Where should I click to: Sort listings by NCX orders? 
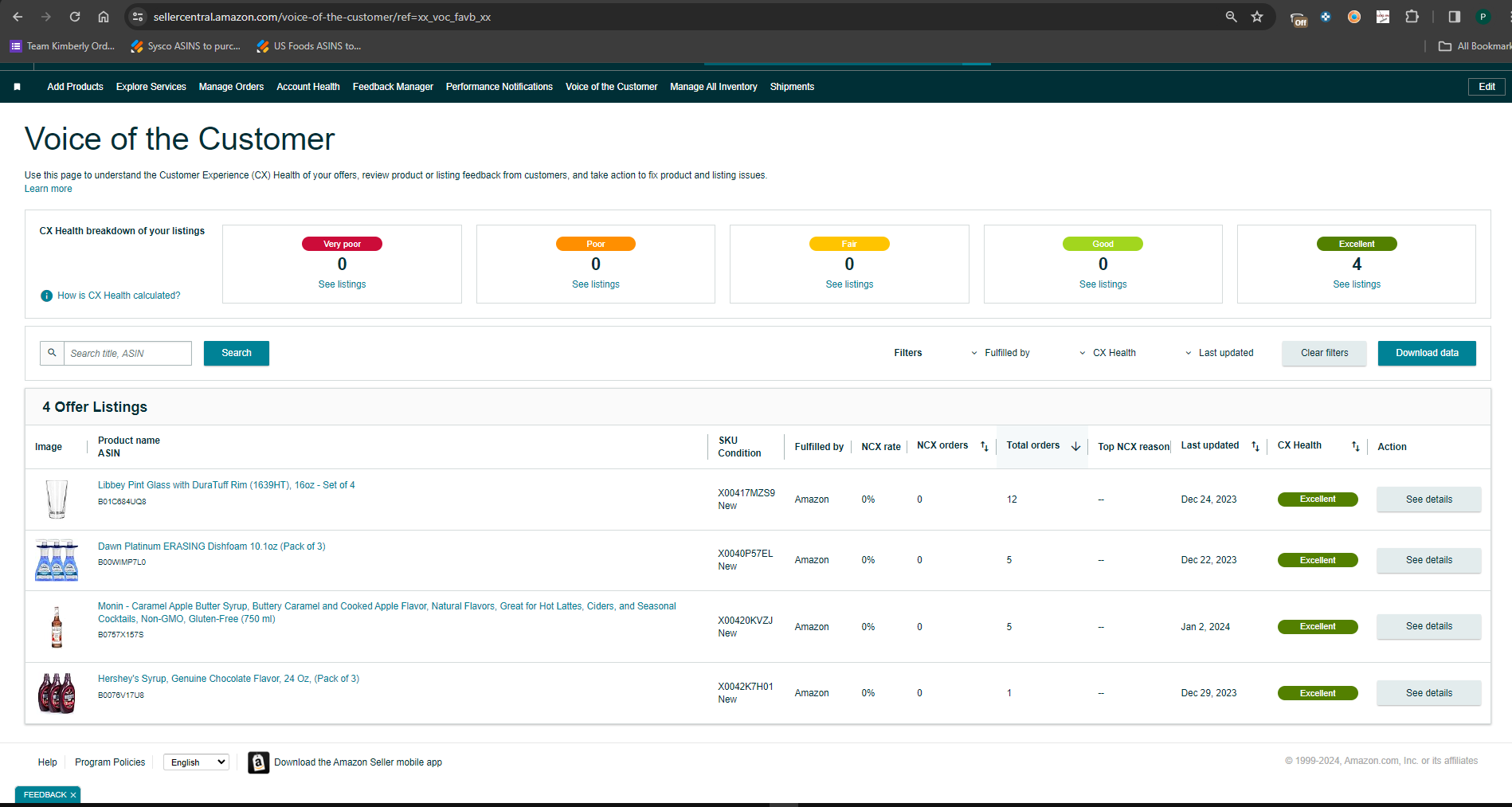click(x=984, y=447)
